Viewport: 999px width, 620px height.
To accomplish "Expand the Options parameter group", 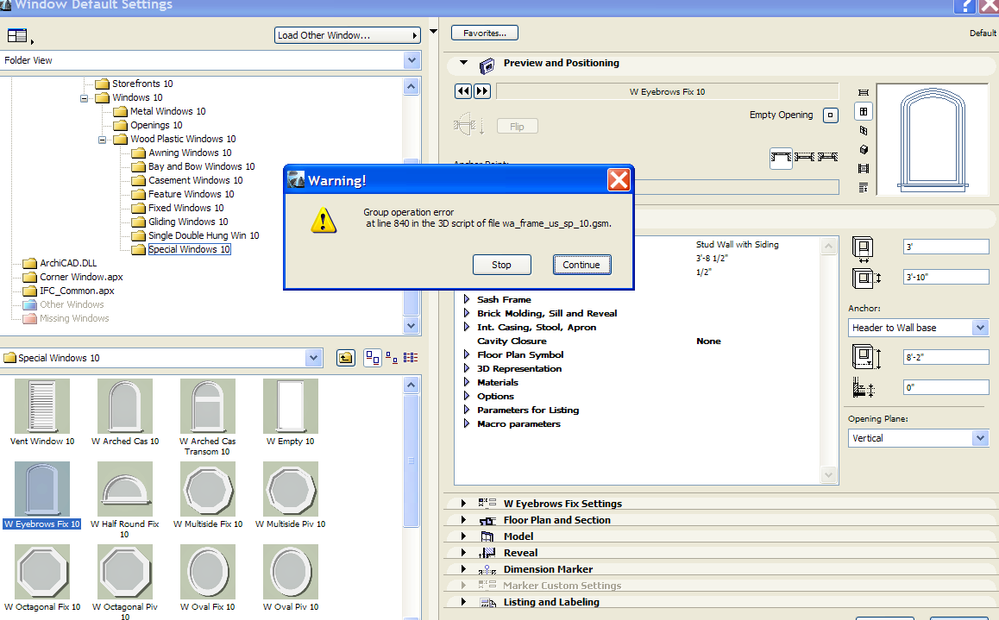I will (x=466, y=396).
